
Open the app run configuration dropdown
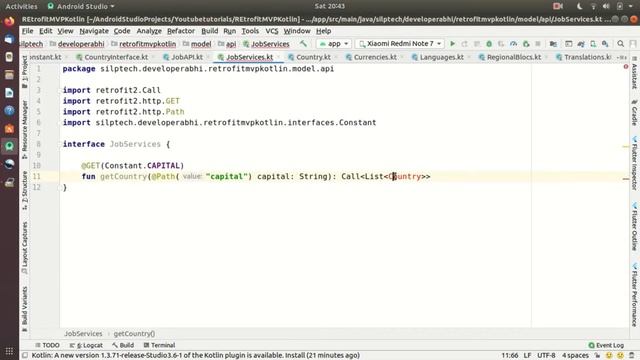tap(333, 44)
